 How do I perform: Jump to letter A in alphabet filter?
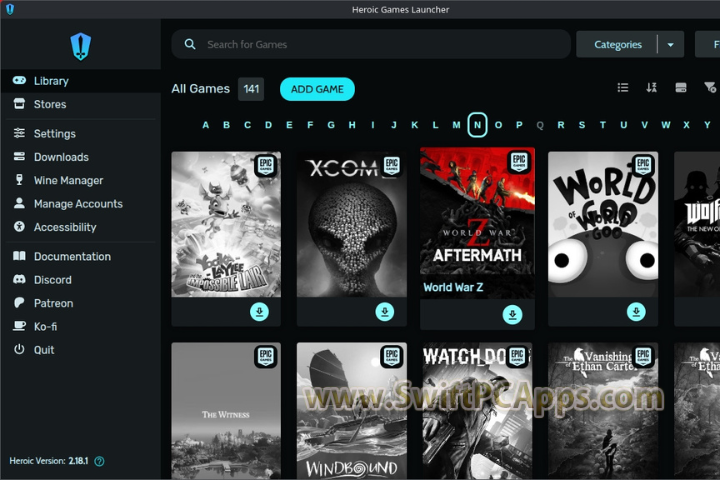click(x=206, y=125)
